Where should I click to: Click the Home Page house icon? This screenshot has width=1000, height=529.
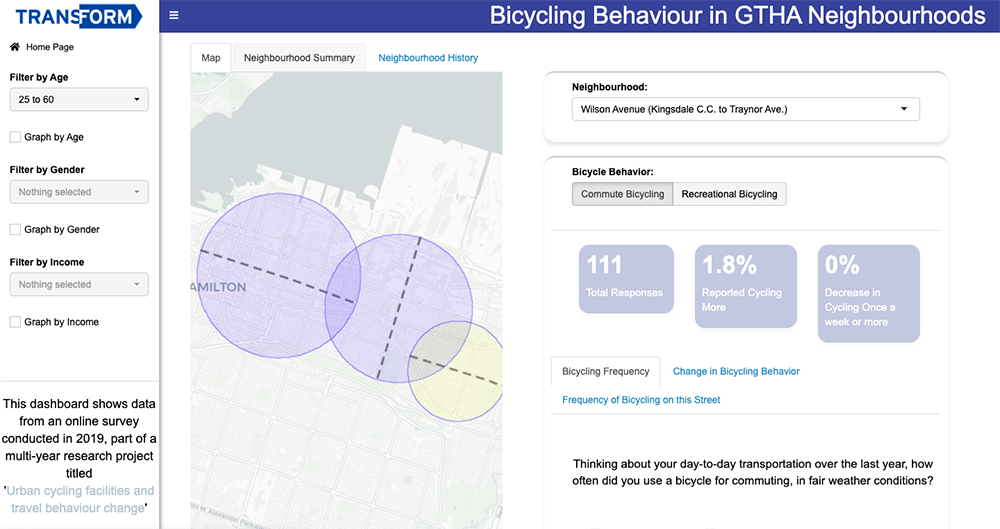click(x=15, y=47)
